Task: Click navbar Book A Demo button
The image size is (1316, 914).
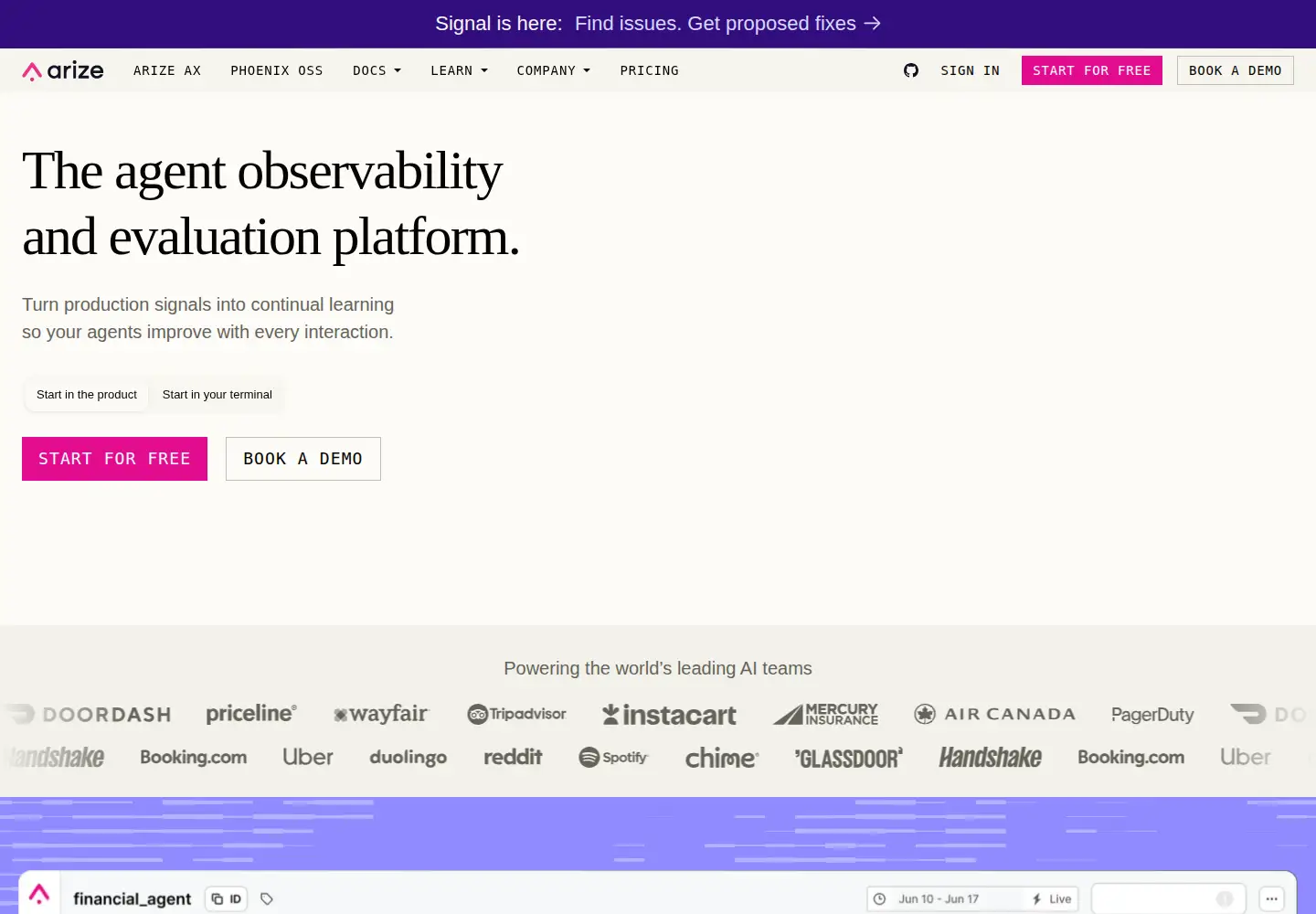Action: coord(1235,70)
